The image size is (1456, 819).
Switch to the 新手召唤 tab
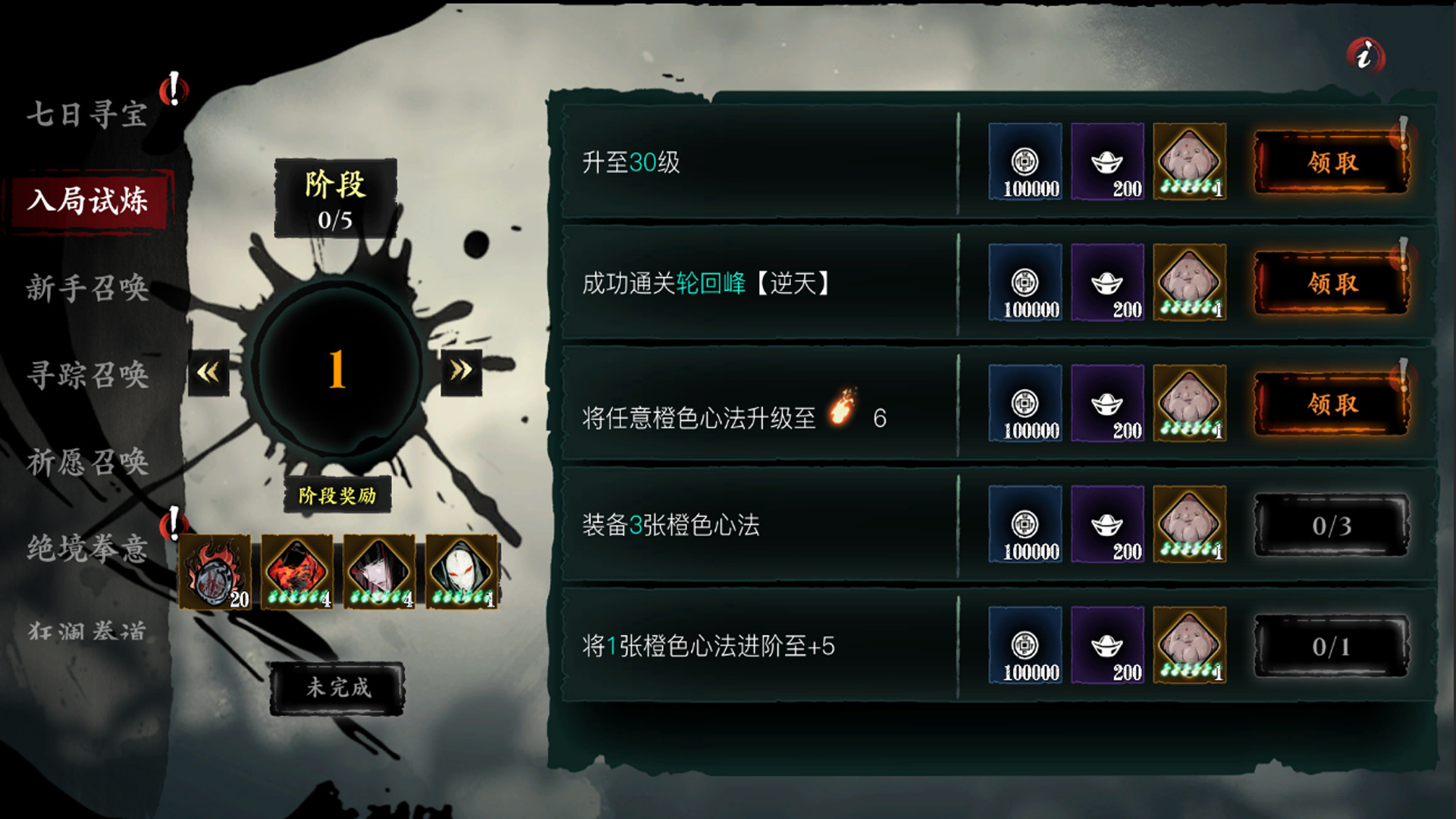tap(87, 288)
